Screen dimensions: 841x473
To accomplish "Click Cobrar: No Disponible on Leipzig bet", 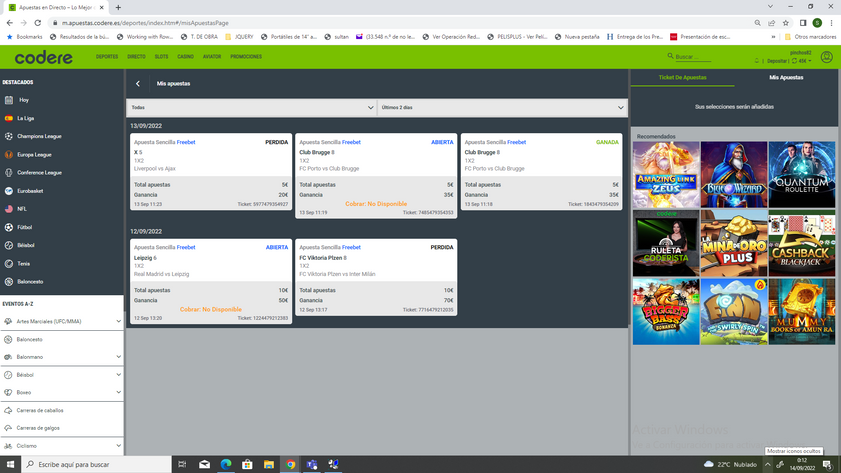I will click(211, 309).
